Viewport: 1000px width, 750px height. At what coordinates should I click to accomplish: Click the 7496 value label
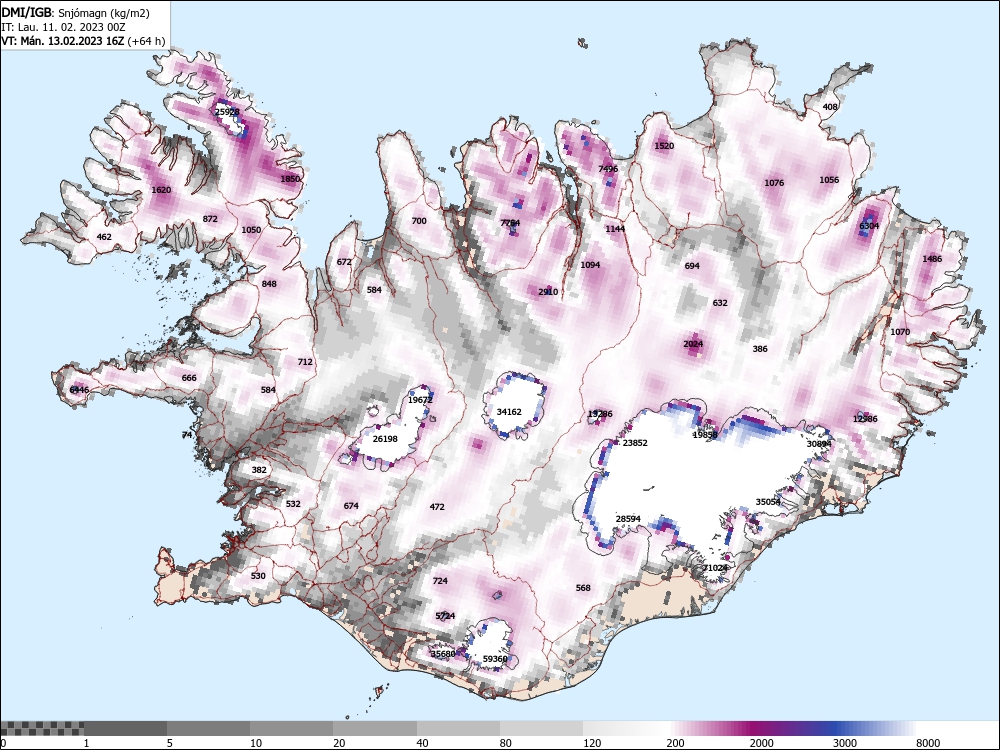pos(608,169)
